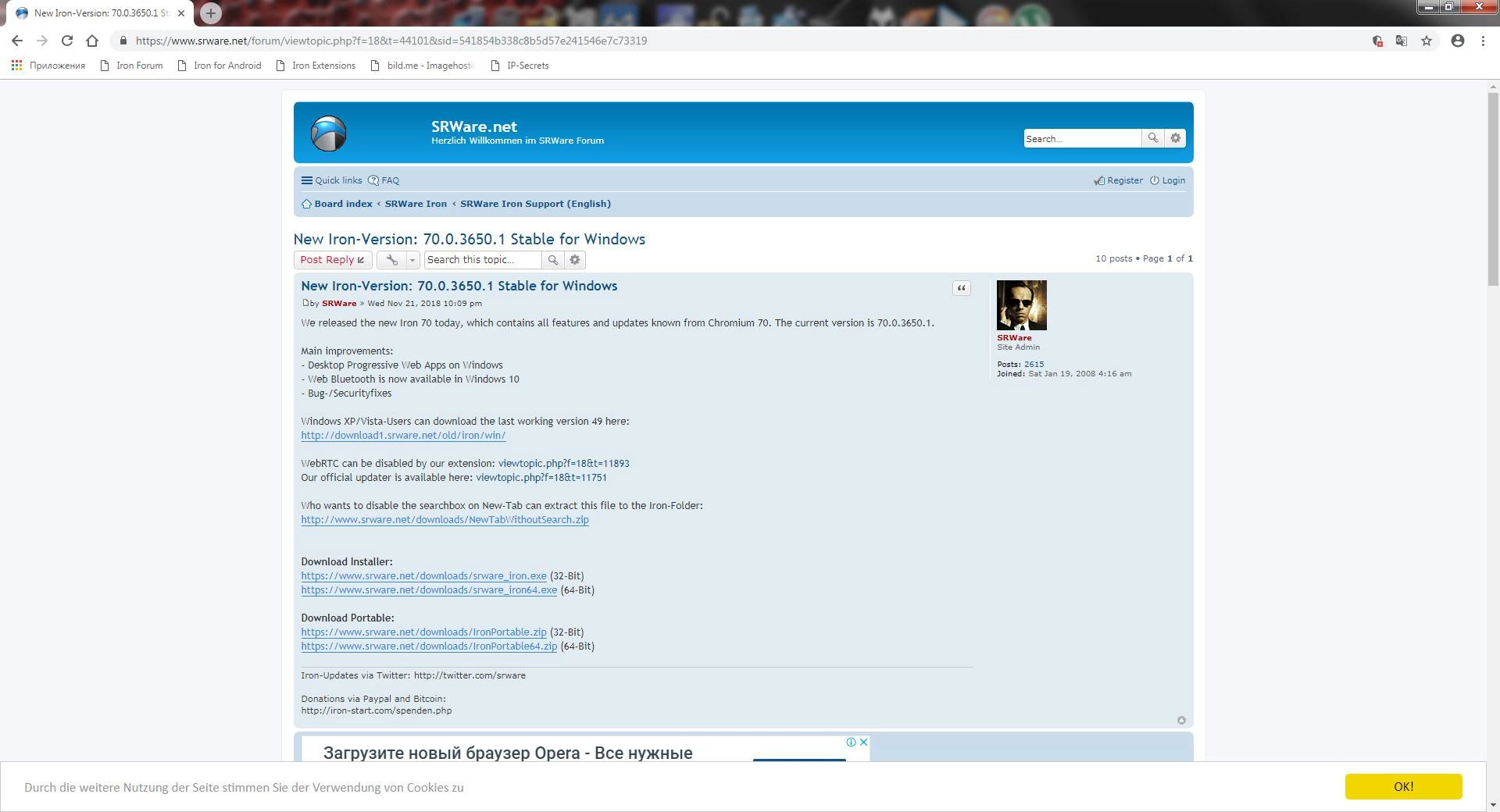
Task: Click the post title link in first post
Action: (459, 286)
